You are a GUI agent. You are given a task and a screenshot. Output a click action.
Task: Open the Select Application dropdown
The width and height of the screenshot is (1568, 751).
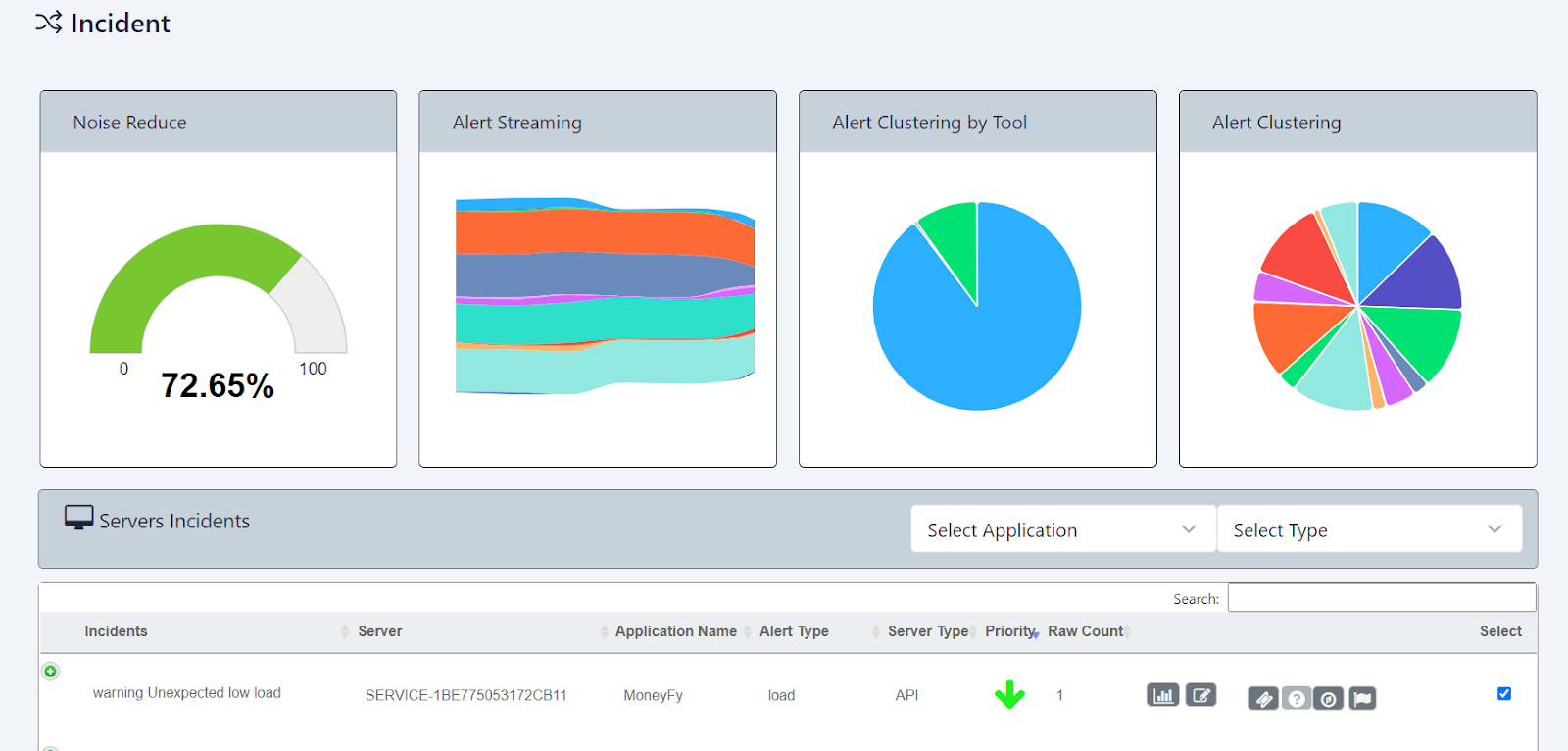1063,529
